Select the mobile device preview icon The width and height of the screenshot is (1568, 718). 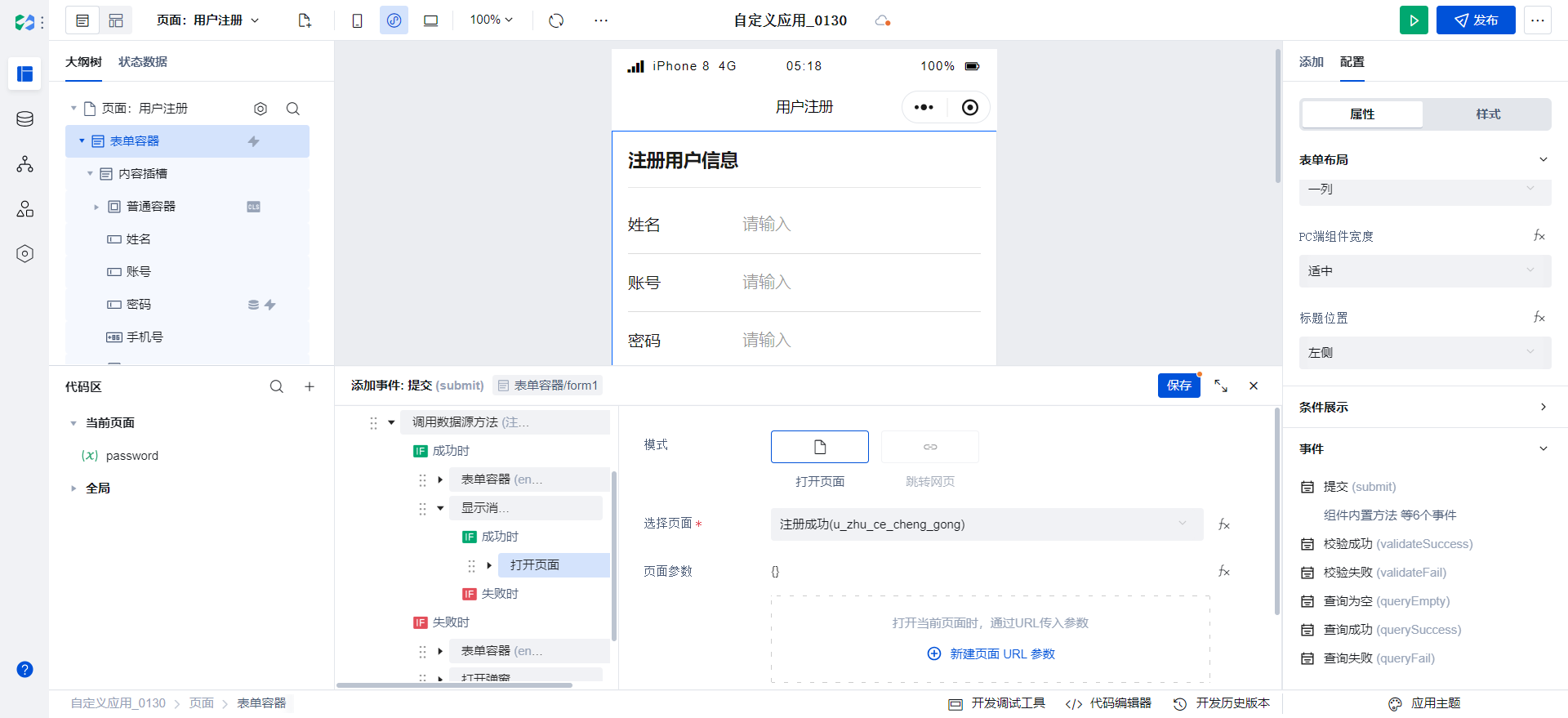point(357,20)
